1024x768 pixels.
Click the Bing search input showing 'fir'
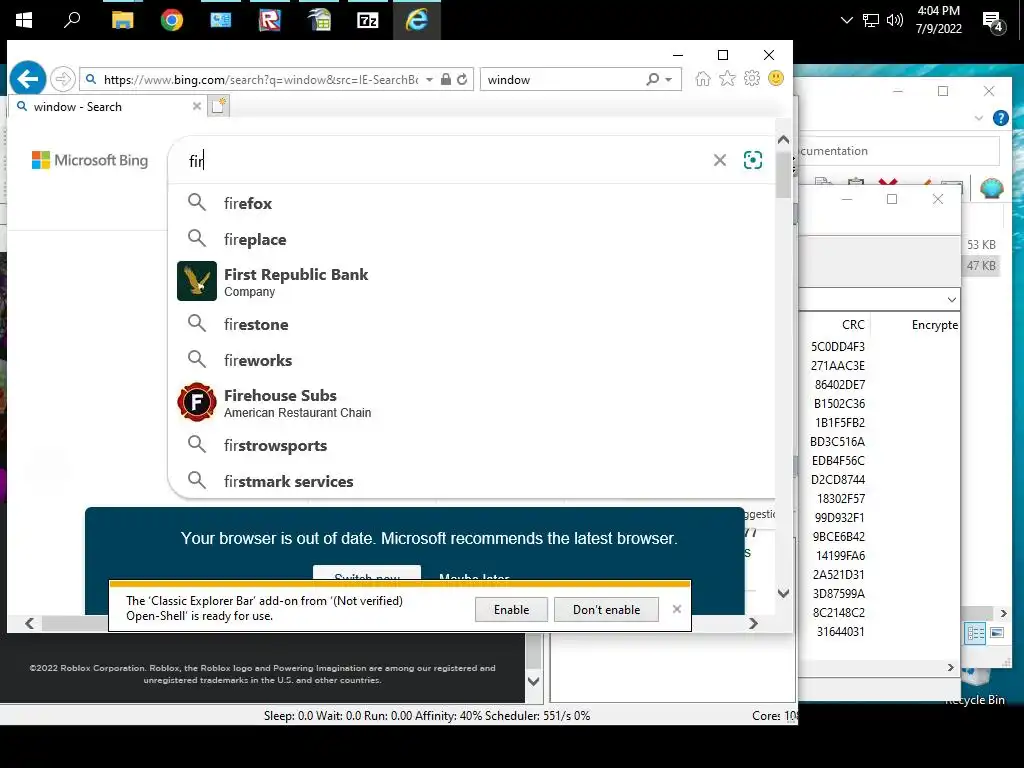pos(444,160)
